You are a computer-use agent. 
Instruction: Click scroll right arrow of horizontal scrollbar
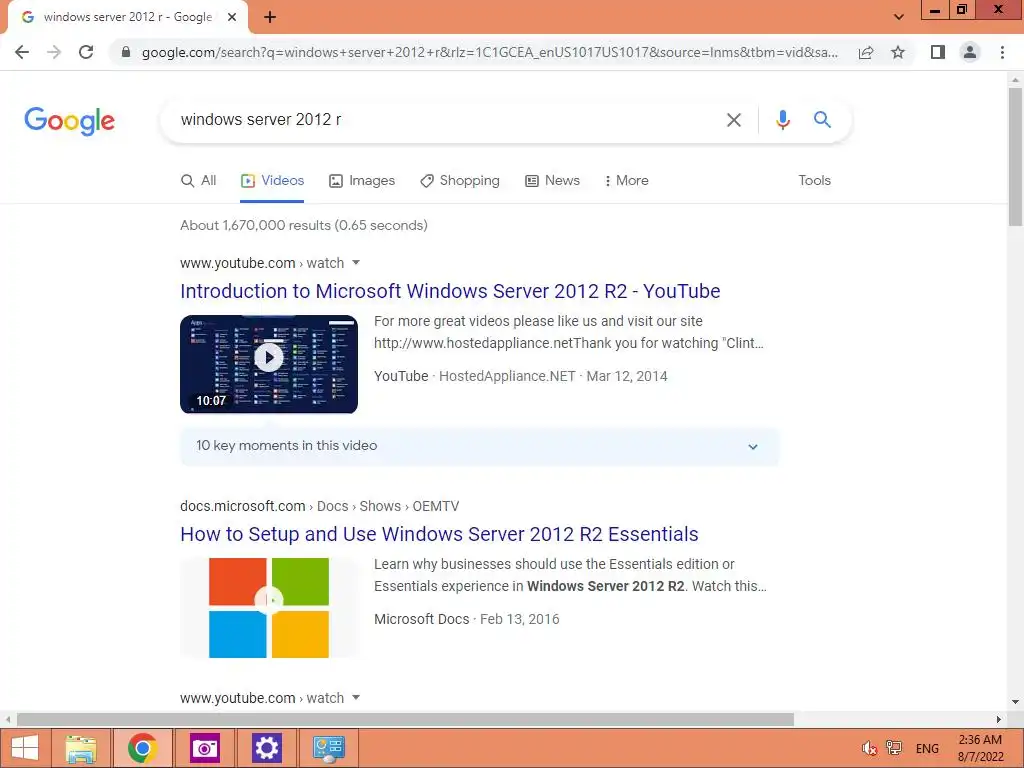pos(999,720)
